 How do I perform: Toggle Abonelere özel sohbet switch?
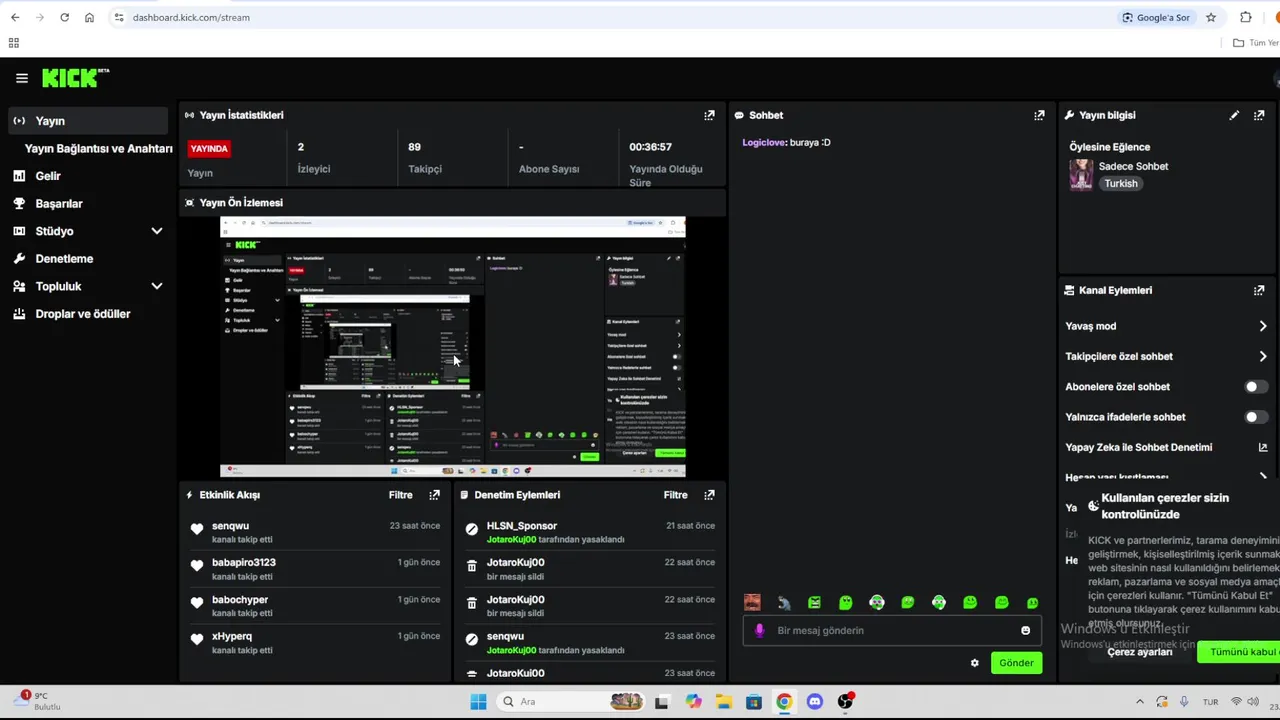point(1256,387)
